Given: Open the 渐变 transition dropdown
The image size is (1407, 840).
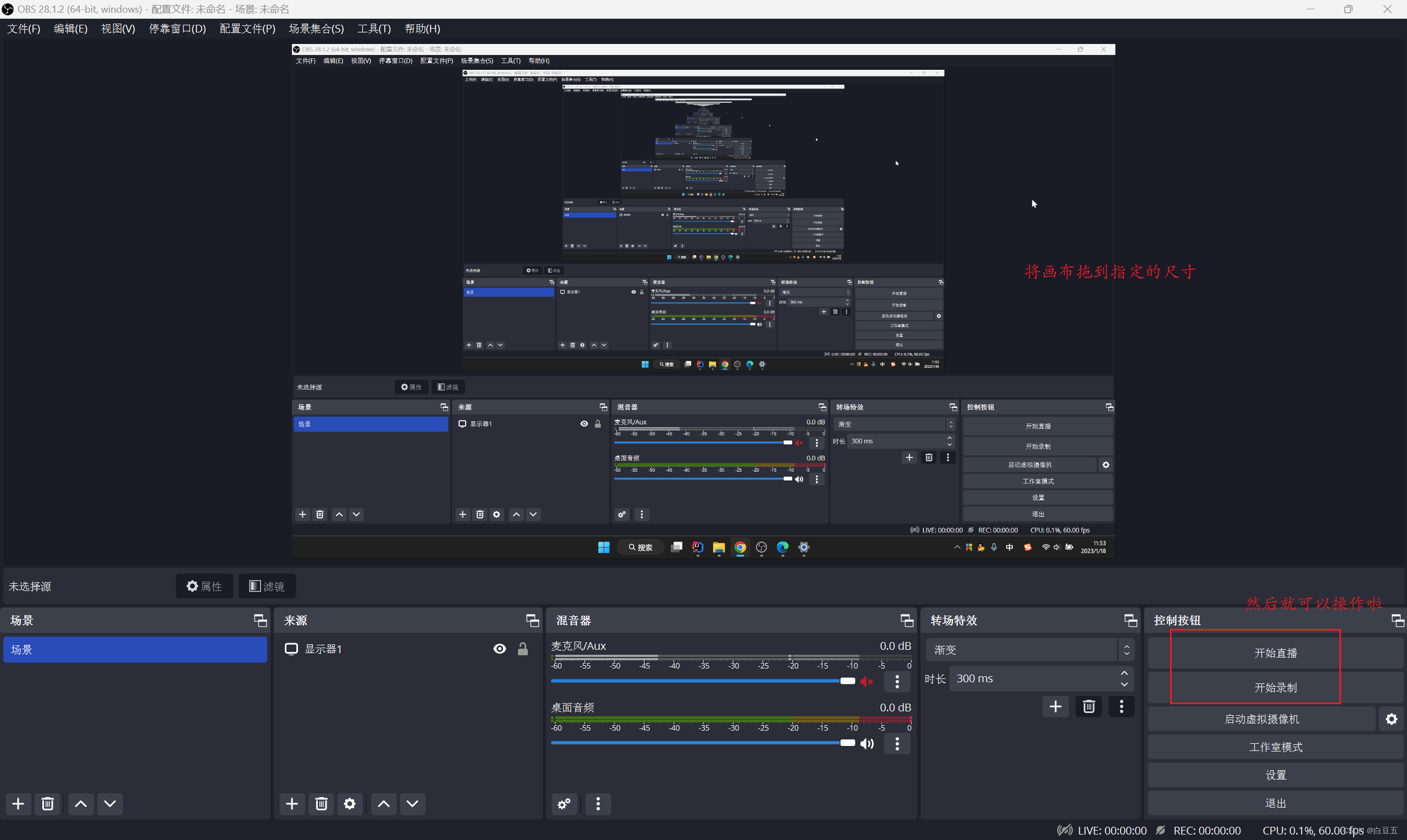Looking at the screenshot, I should (1029, 650).
